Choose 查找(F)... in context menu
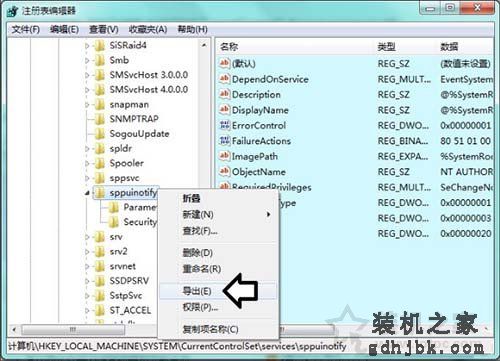500x361 pixels. tap(218, 230)
